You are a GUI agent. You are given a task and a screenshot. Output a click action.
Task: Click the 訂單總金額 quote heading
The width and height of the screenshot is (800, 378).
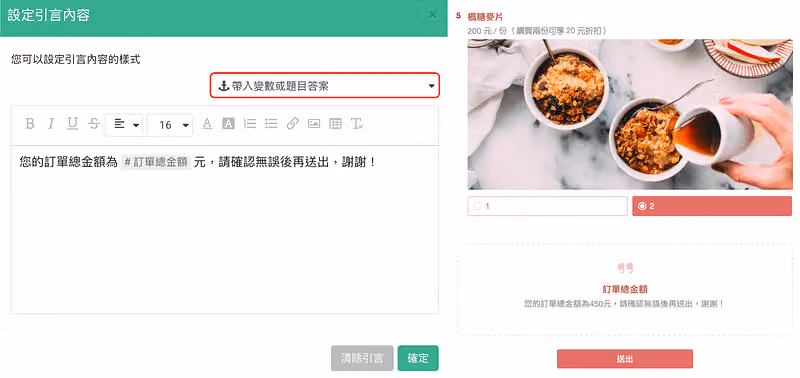pos(625,289)
